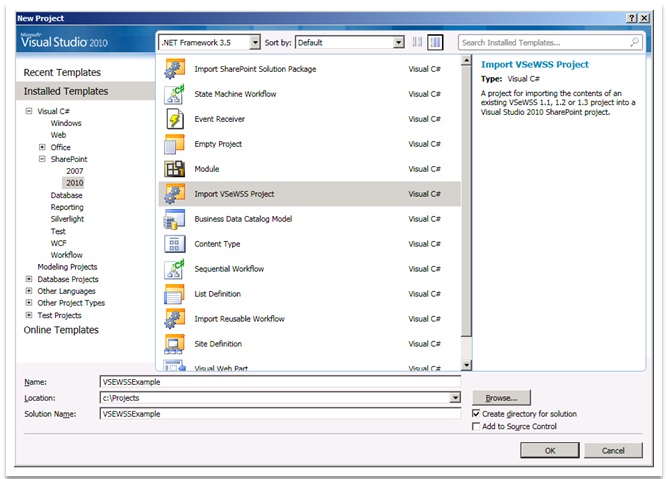Collapse the Visual C# tree node

tap(29, 111)
